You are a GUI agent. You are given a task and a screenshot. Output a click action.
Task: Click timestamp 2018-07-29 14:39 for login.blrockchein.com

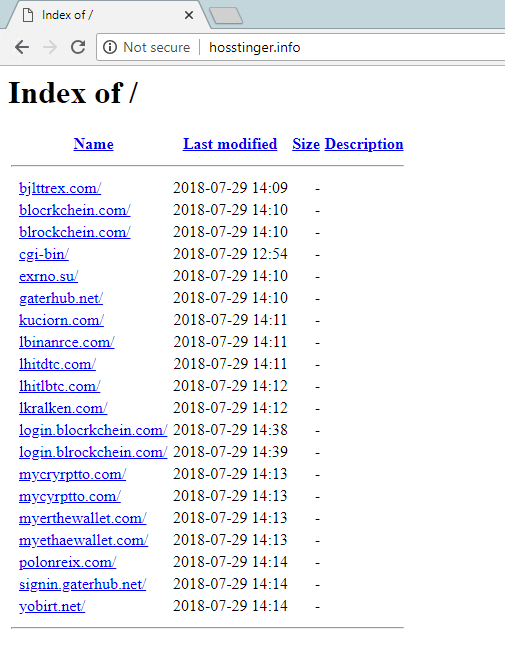(x=230, y=452)
